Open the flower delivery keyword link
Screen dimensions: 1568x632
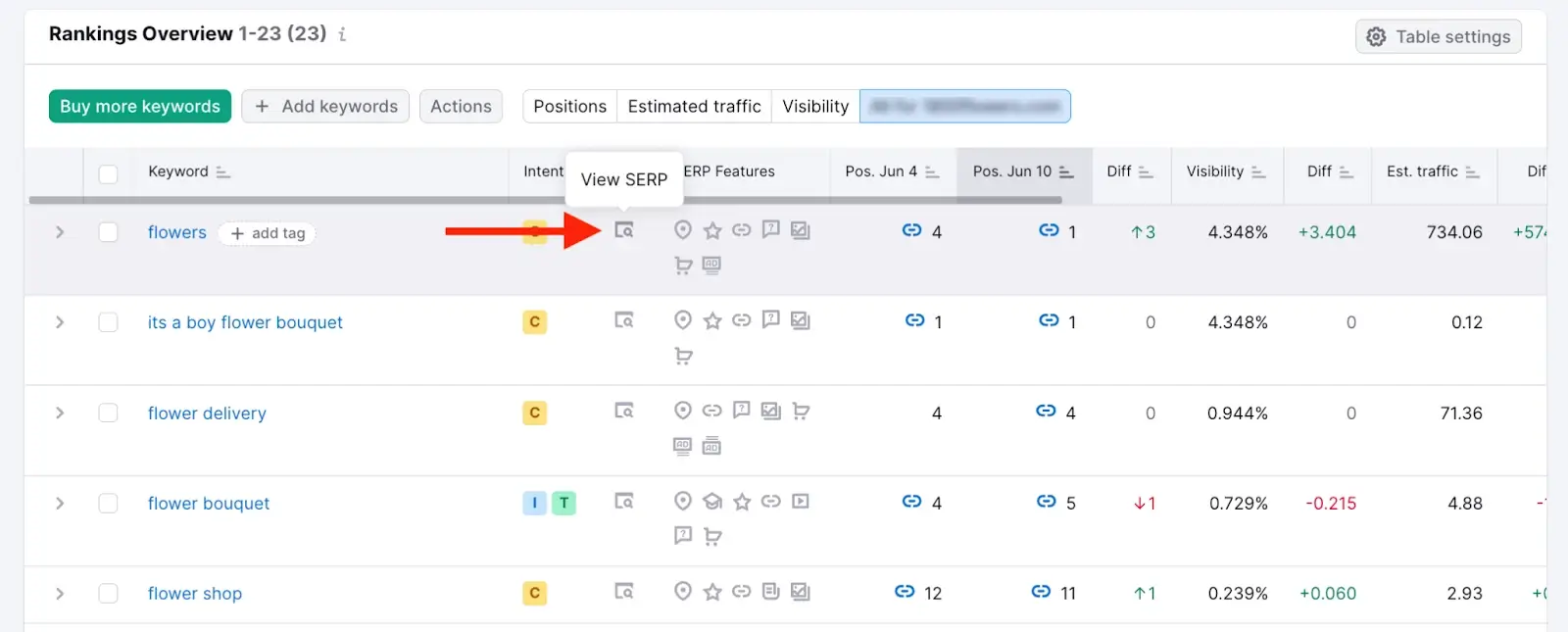click(207, 413)
